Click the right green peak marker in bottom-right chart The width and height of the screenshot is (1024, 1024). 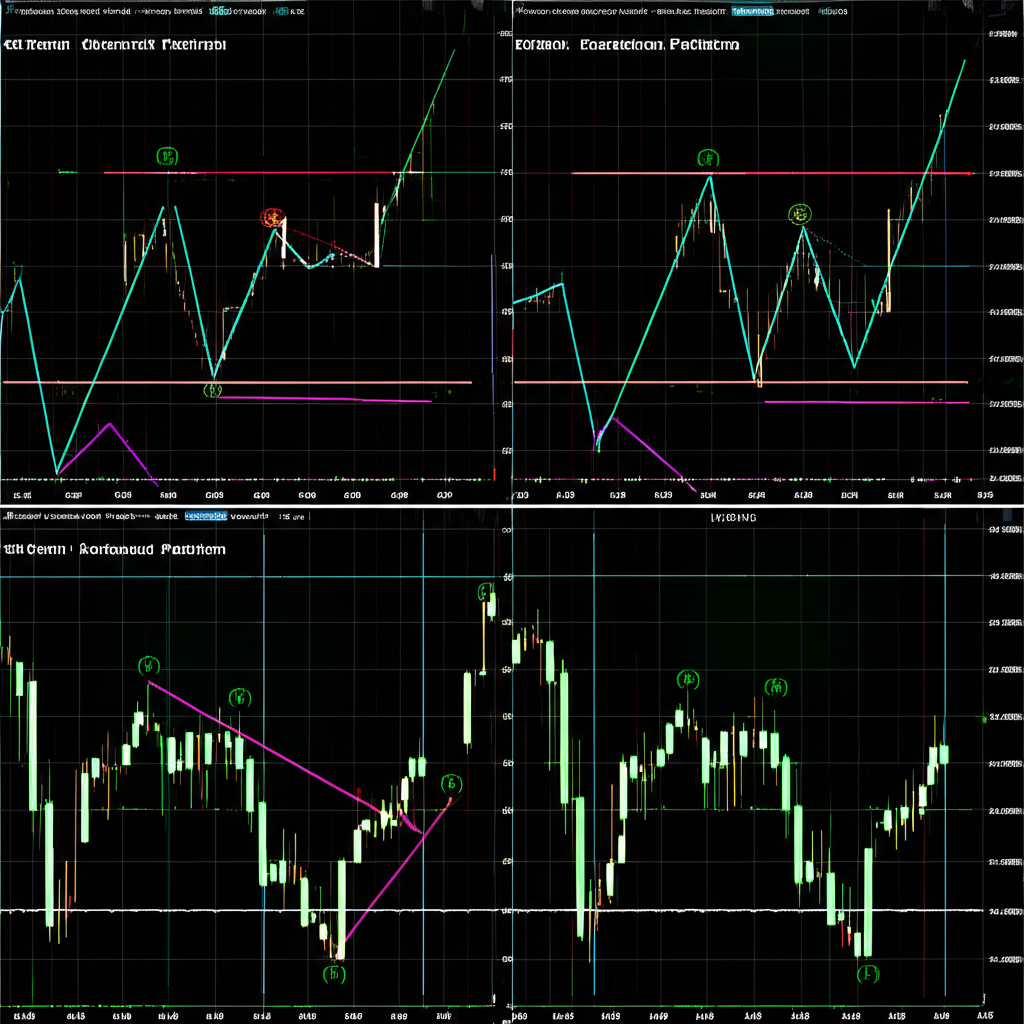click(775, 687)
